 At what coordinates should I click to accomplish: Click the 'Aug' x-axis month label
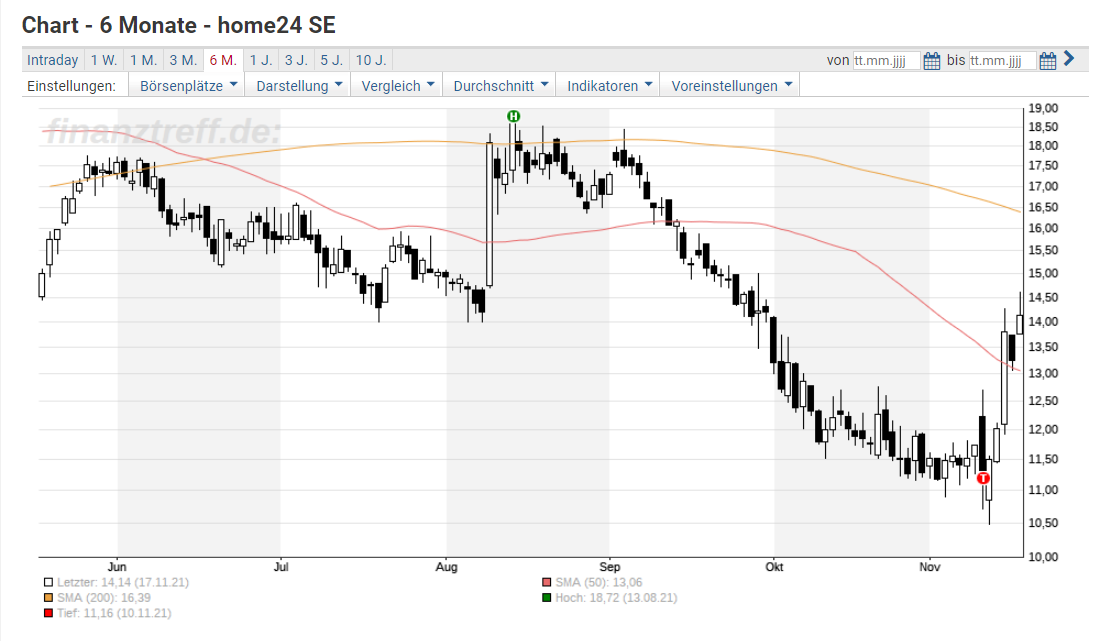(446, 567)
